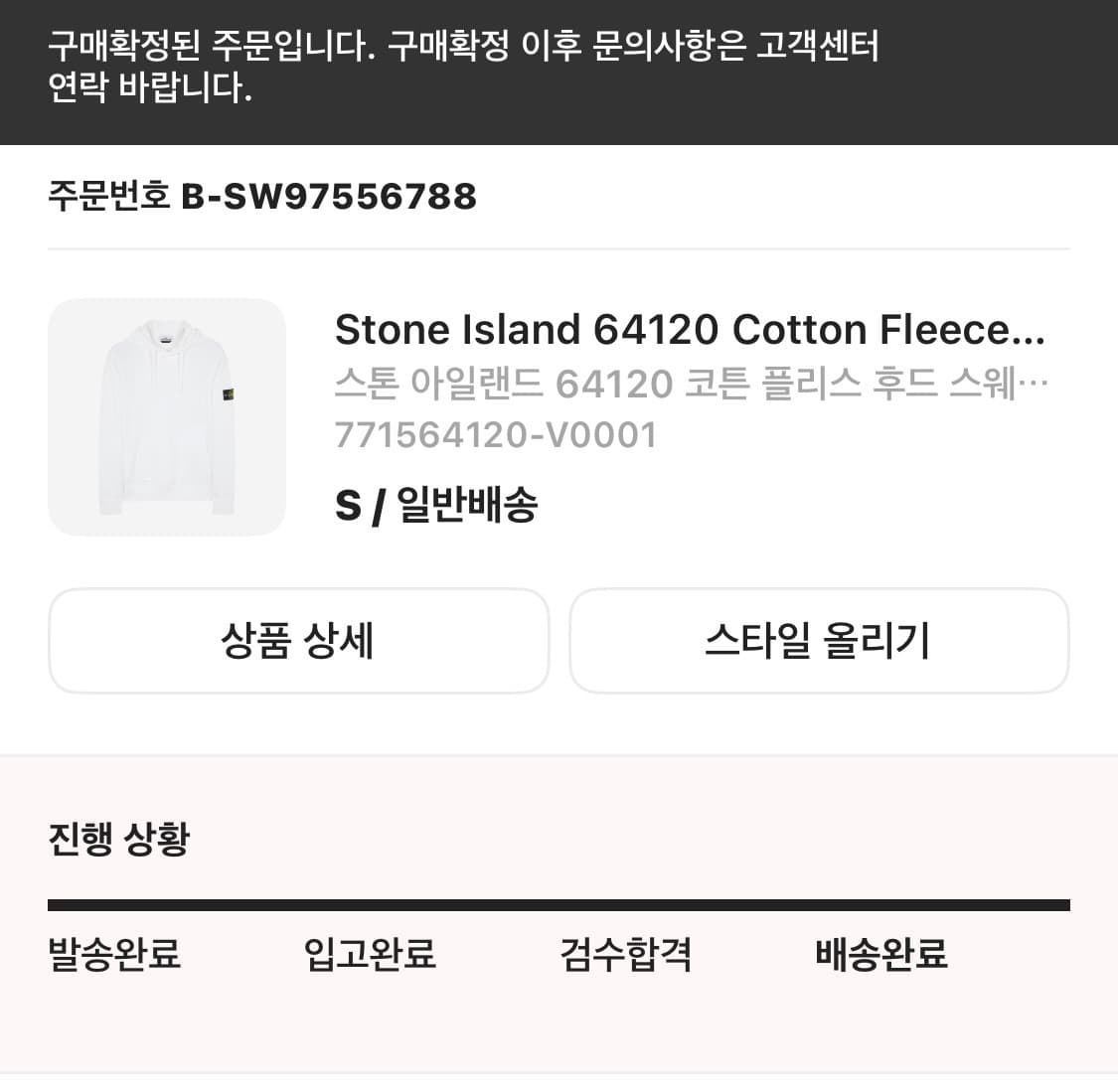Select the 검수합격 inspection passed step
1118x1092 pixels.
[x=626, y=956]
